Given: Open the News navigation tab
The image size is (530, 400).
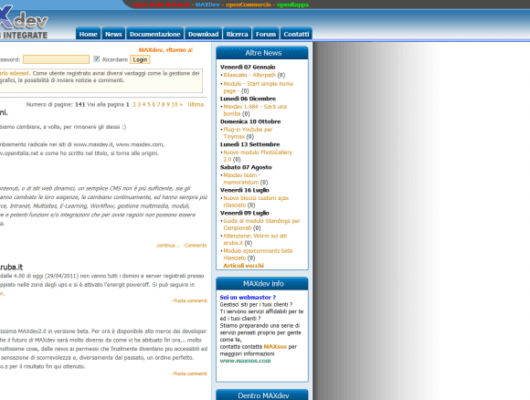Looking at the screenshot, I should coord(113,34).
